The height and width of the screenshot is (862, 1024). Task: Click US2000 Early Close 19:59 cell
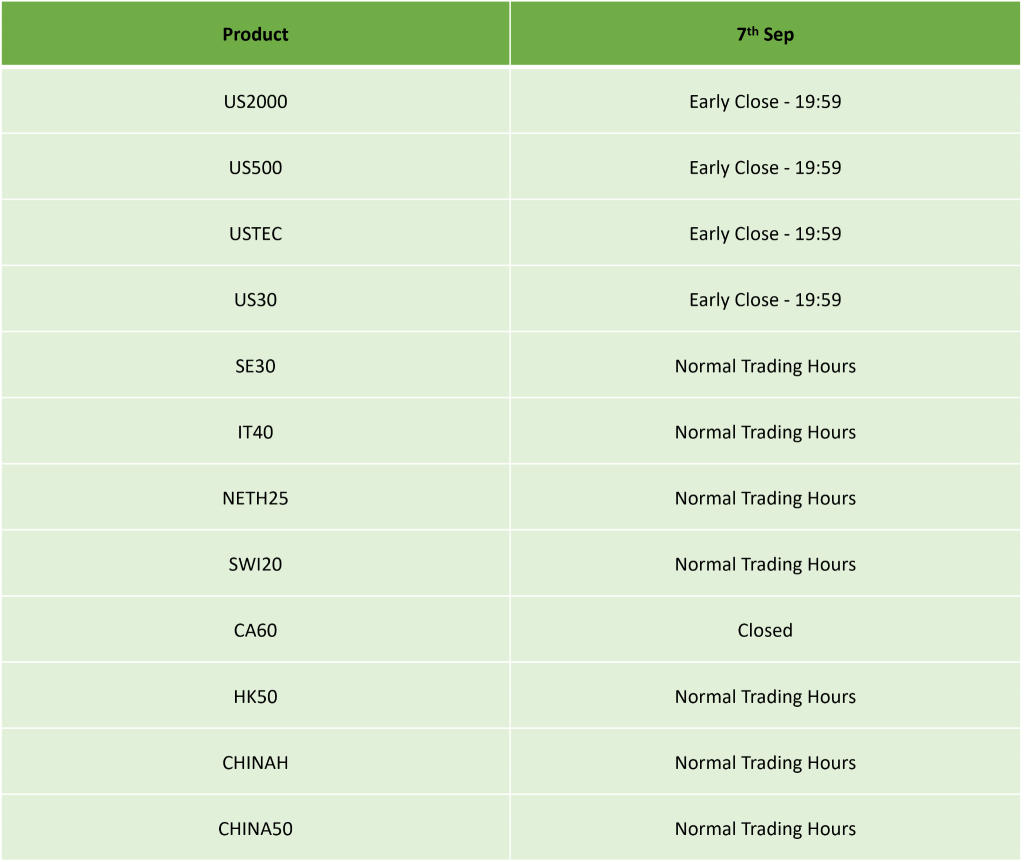point(765,101)
